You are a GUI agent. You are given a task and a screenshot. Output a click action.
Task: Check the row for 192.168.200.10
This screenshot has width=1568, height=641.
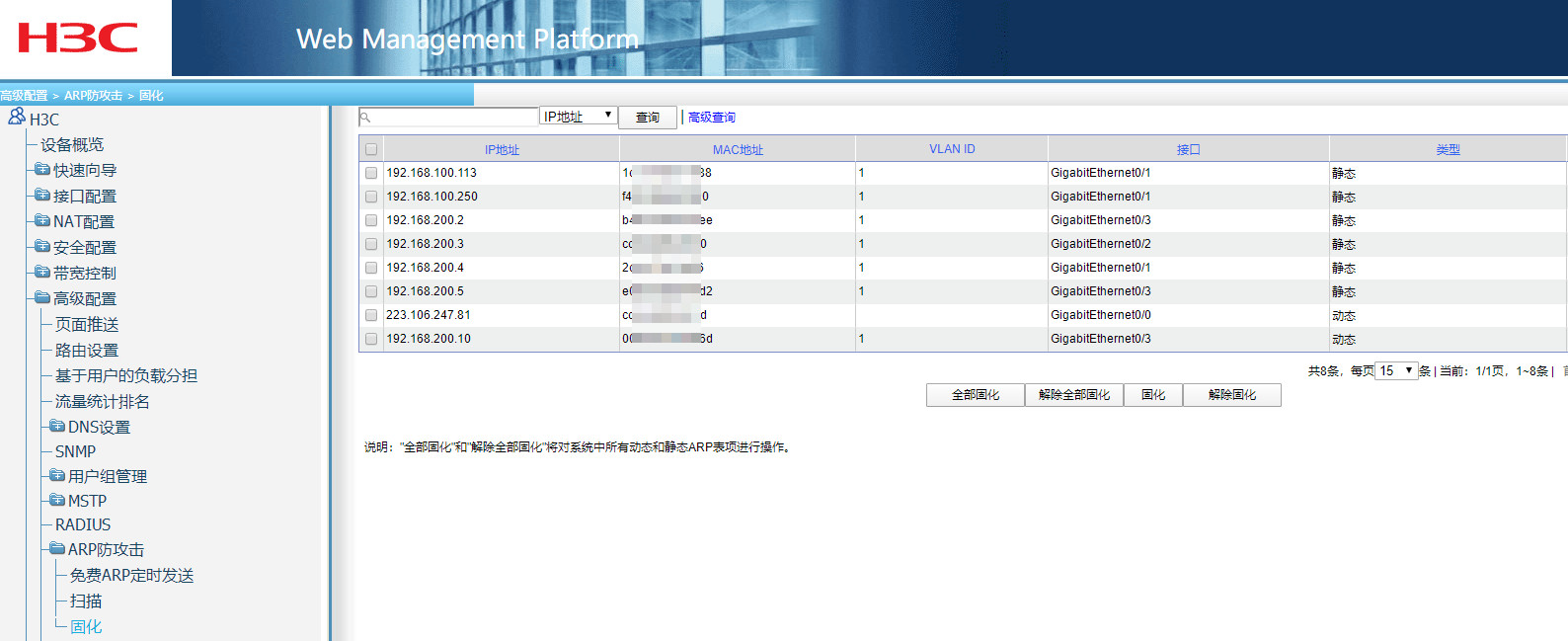pyautogui.click(x=371, y=339)
